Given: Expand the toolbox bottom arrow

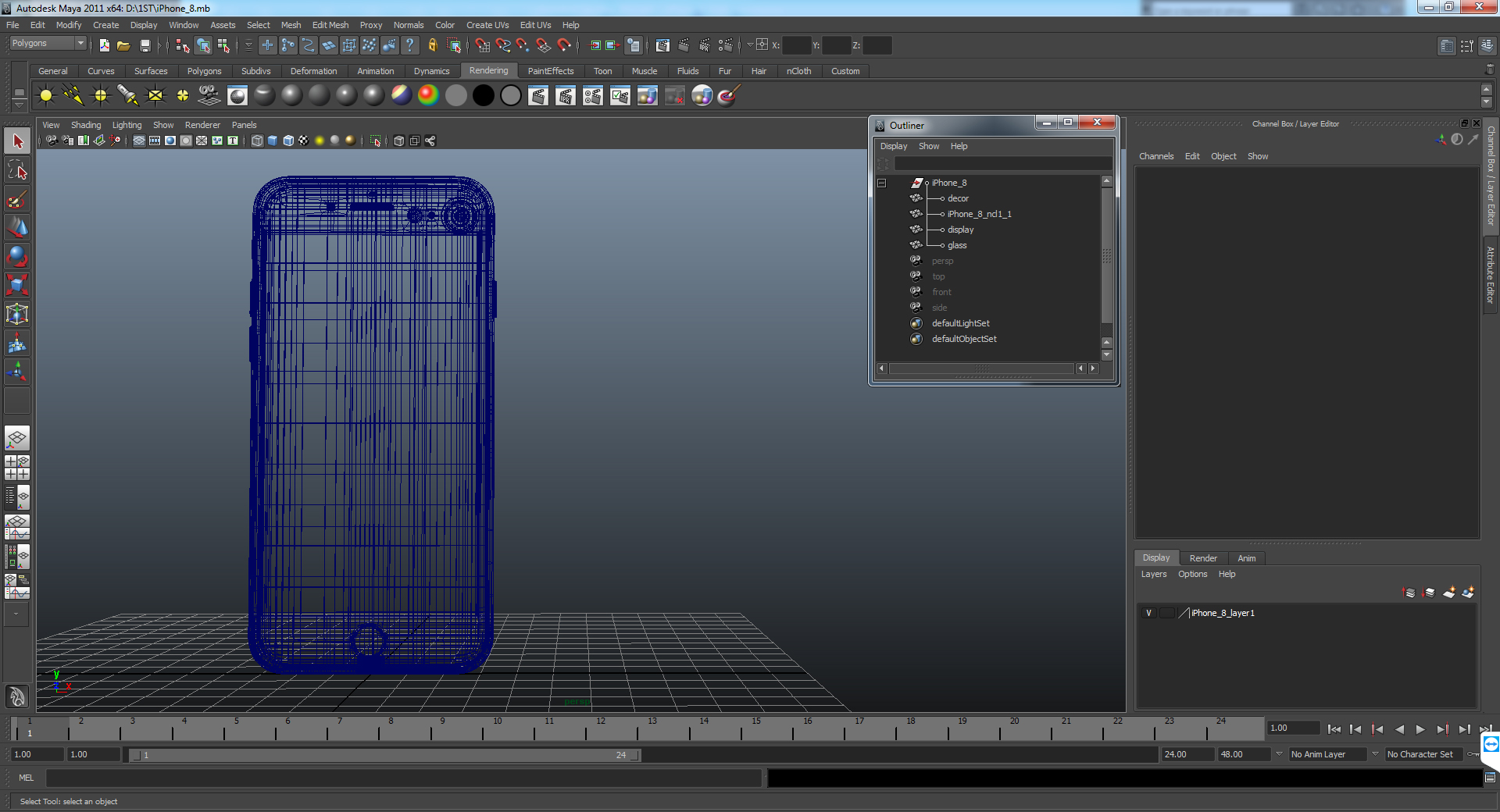Looking at the screenshot, I should (x=16, y=614).
